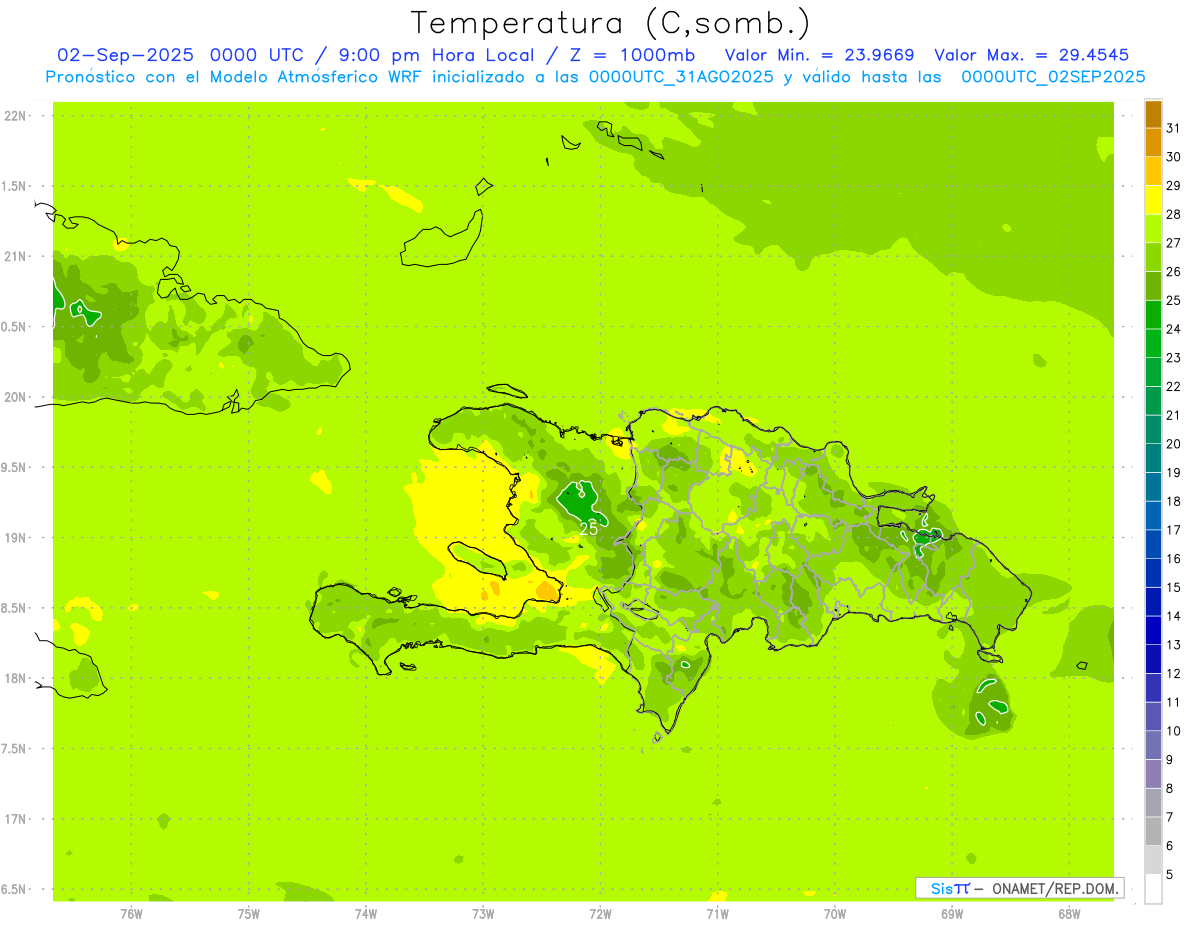The image size is (1200, 927).
Task: Click the legend value label '24'
Action: (1174, 329)
